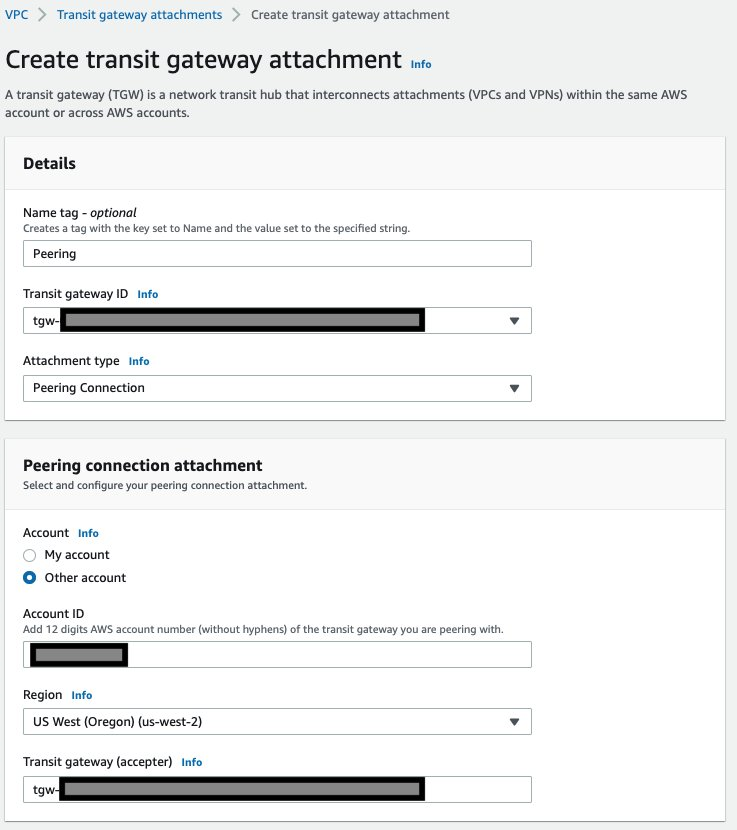This screenshot has height=830, width=737.
Task: Open the Transit gateway ID dropdown arrow
Action: (x=514, y=320)
